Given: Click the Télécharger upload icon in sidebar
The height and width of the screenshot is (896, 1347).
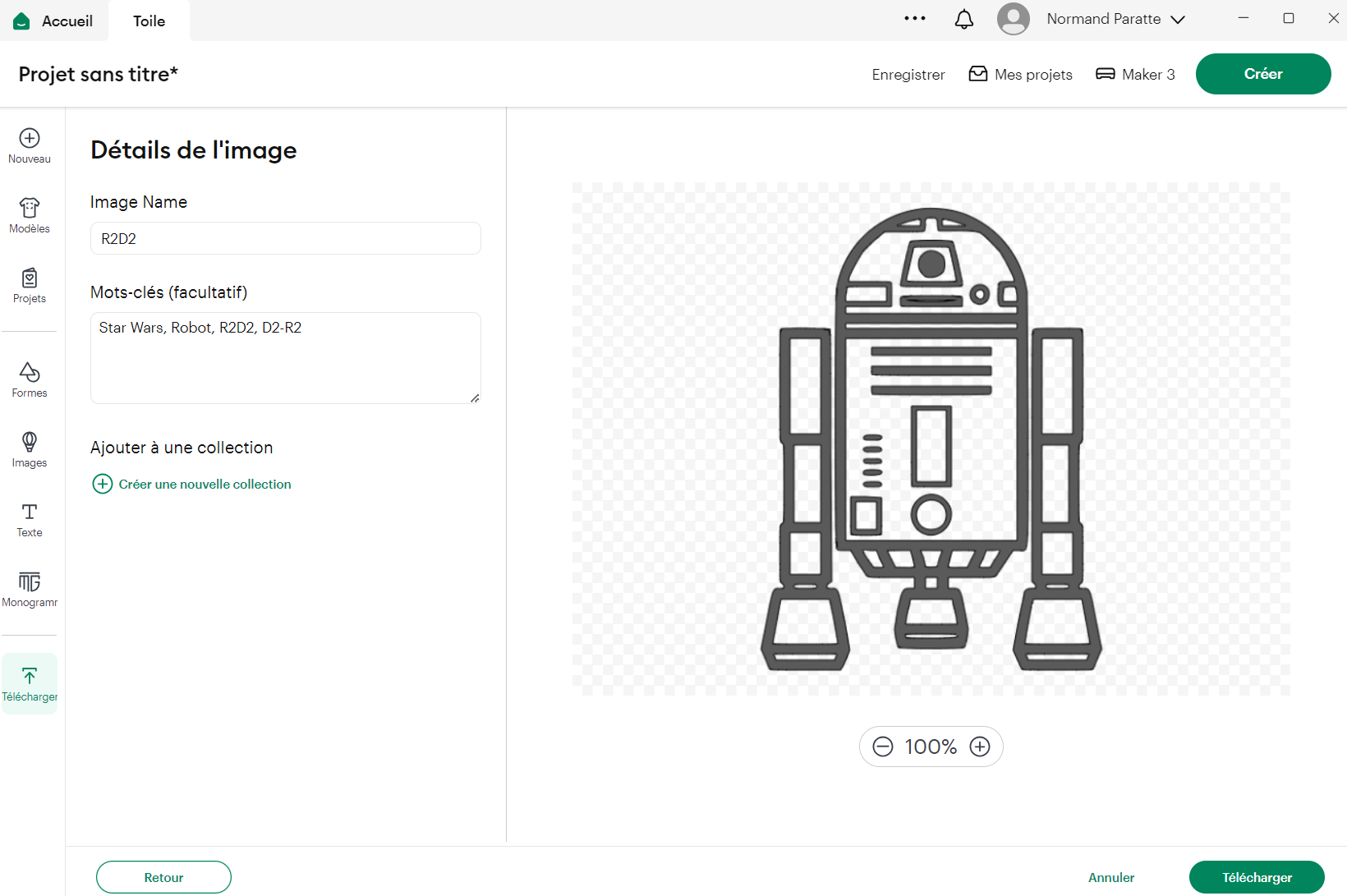Looking at the screenshot, I should pyautogui.click(x=30, y=677).
